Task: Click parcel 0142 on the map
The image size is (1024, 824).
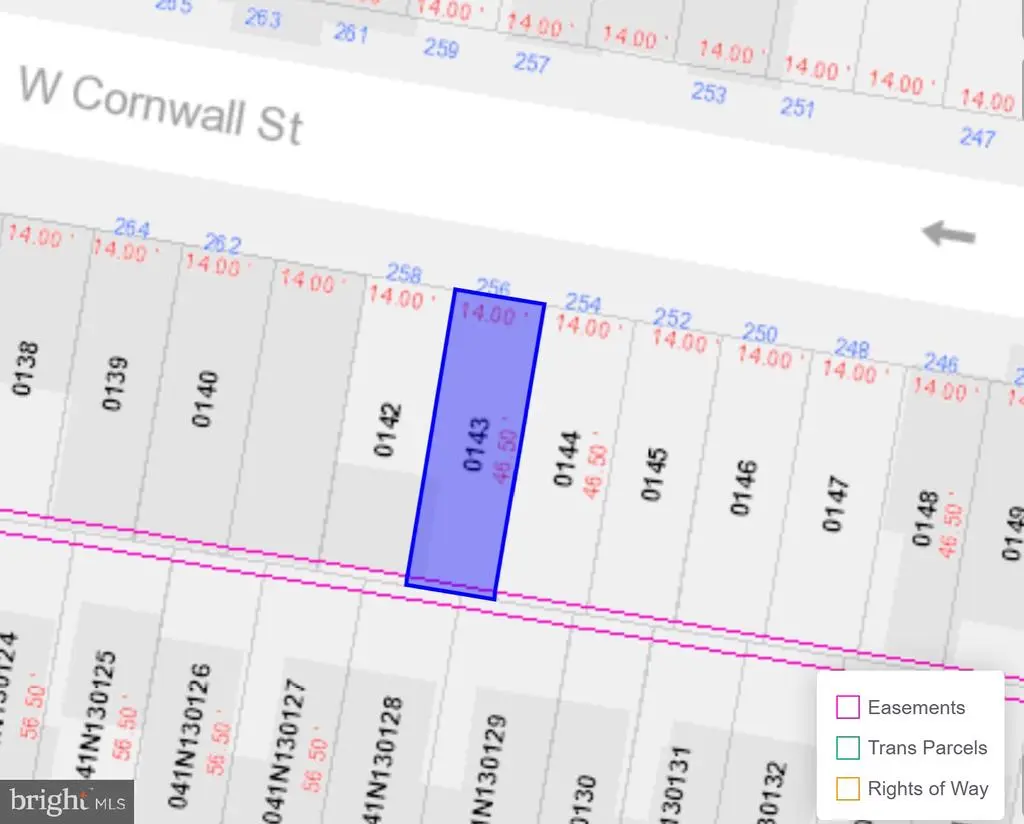Action: [389, 430]
